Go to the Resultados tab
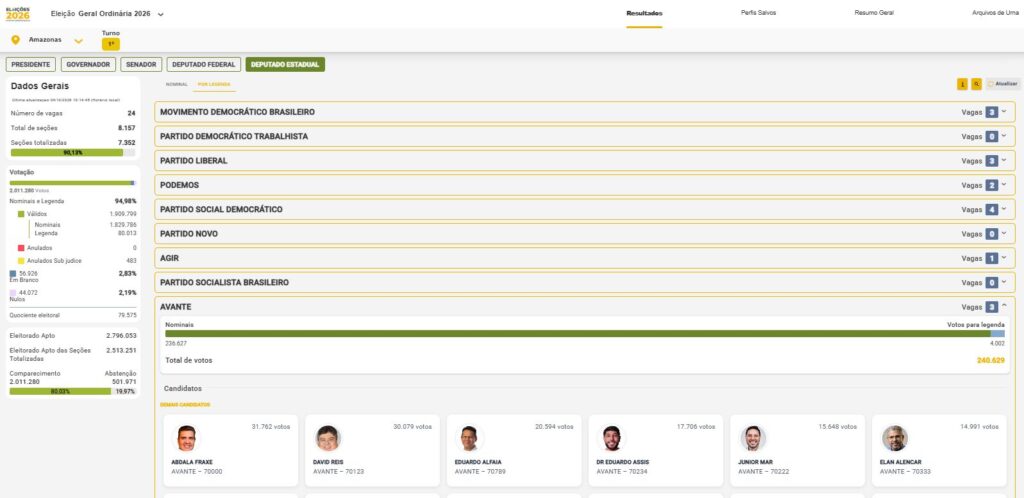 644,13
